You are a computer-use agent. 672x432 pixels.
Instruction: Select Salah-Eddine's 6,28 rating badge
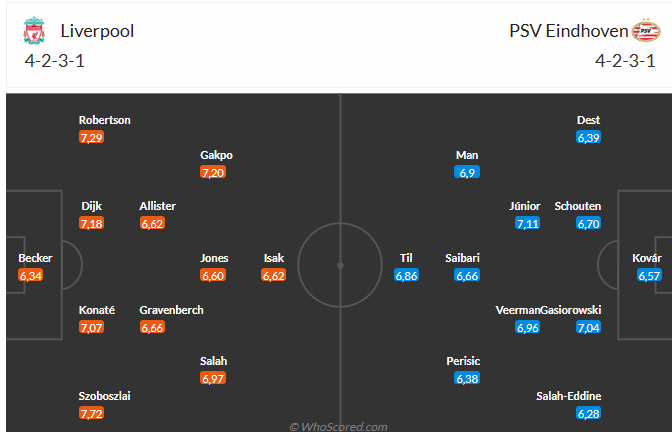(588, 413)
